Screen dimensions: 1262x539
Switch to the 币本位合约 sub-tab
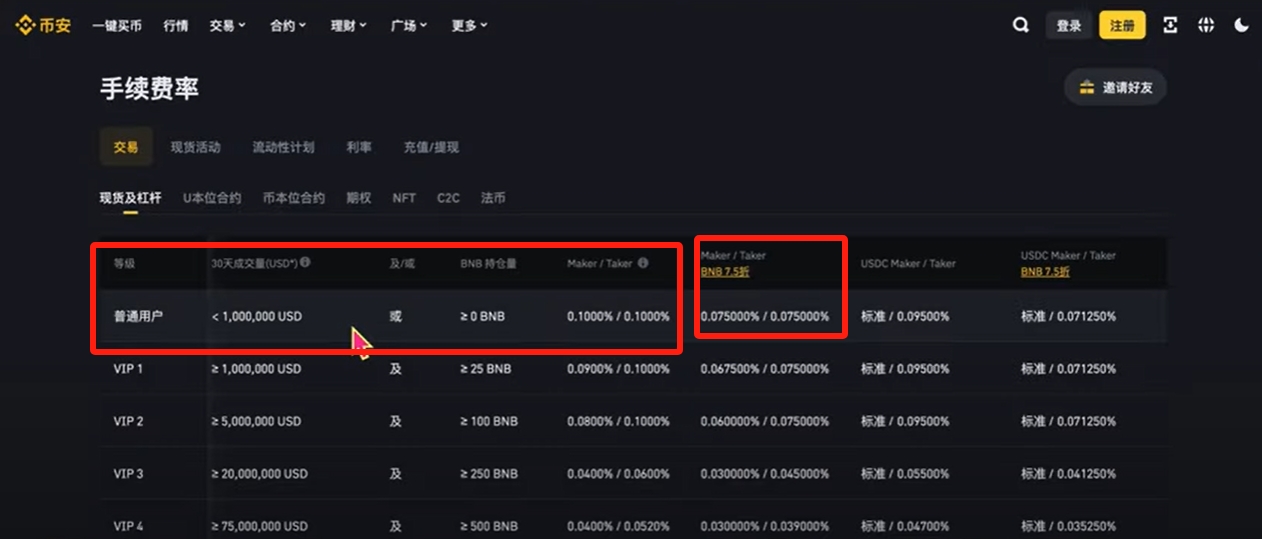(294, 198)
